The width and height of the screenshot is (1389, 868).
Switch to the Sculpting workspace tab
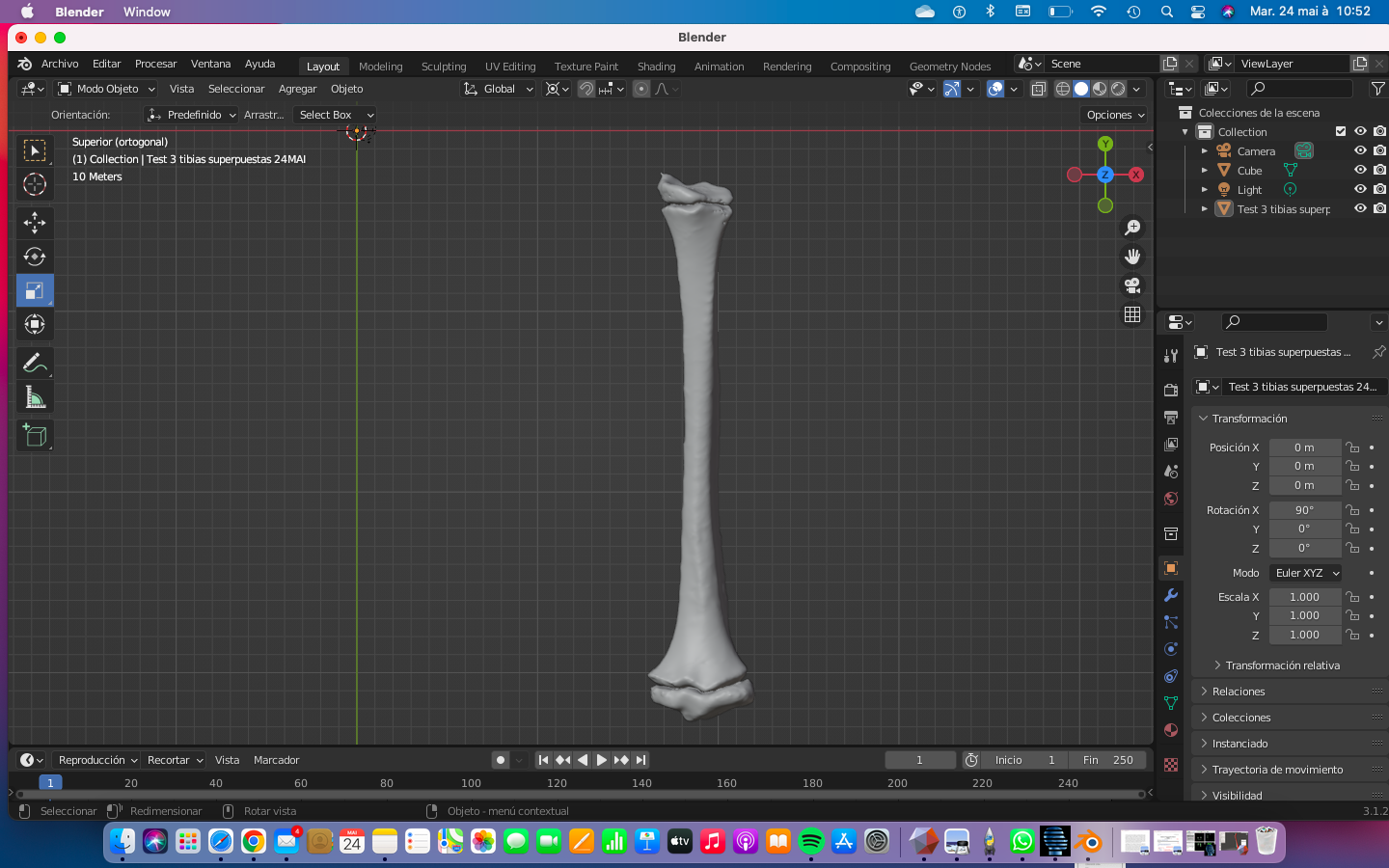tap(444, 67)
